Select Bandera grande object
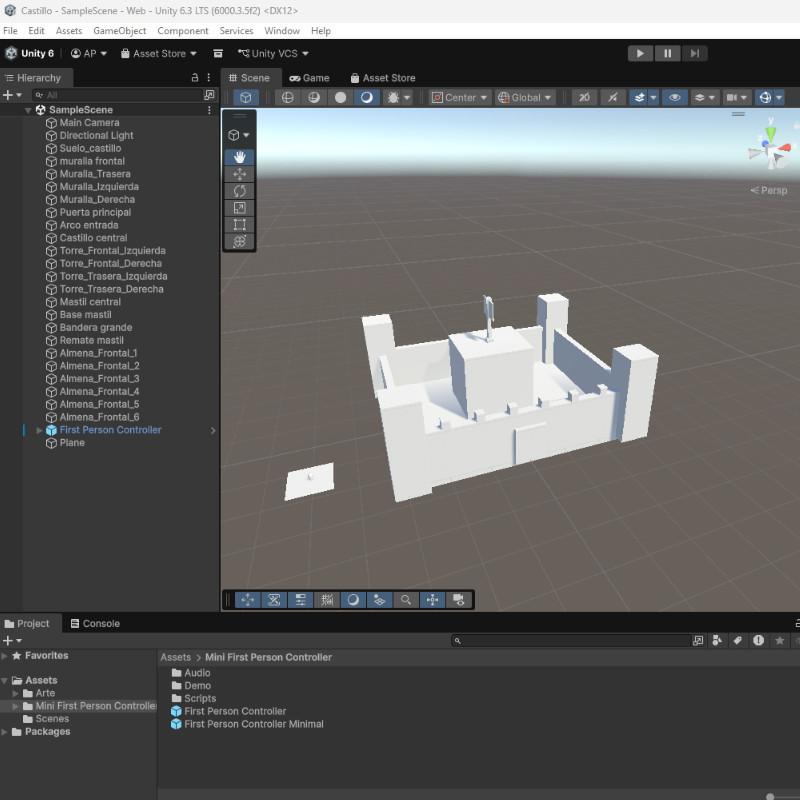800x800 pixels. click(x=96, y=328)
